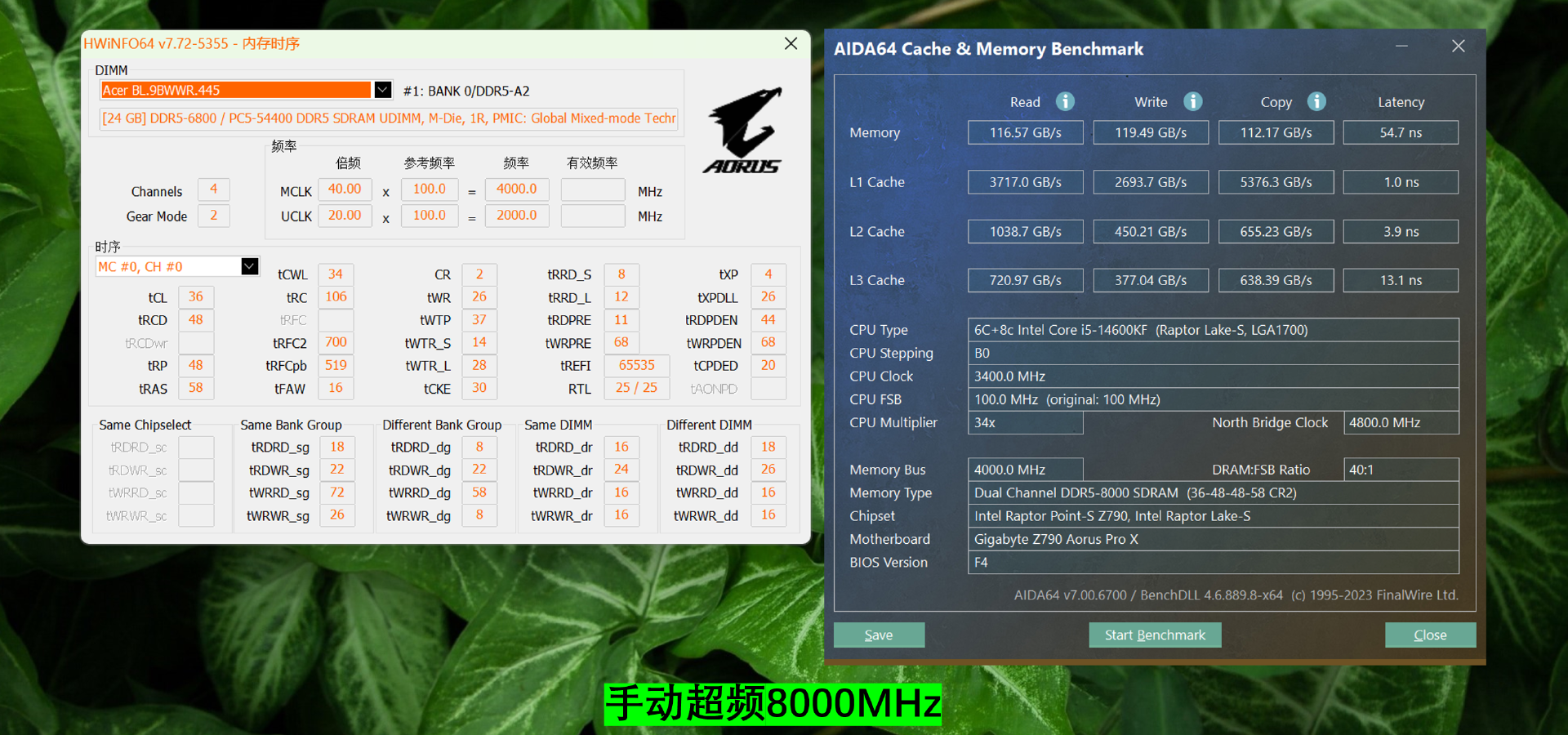The height and width of the screenshot is (735, 1568).
Task: Click UCLK frequency value 2000.0
Action: [x=517, y=215]
